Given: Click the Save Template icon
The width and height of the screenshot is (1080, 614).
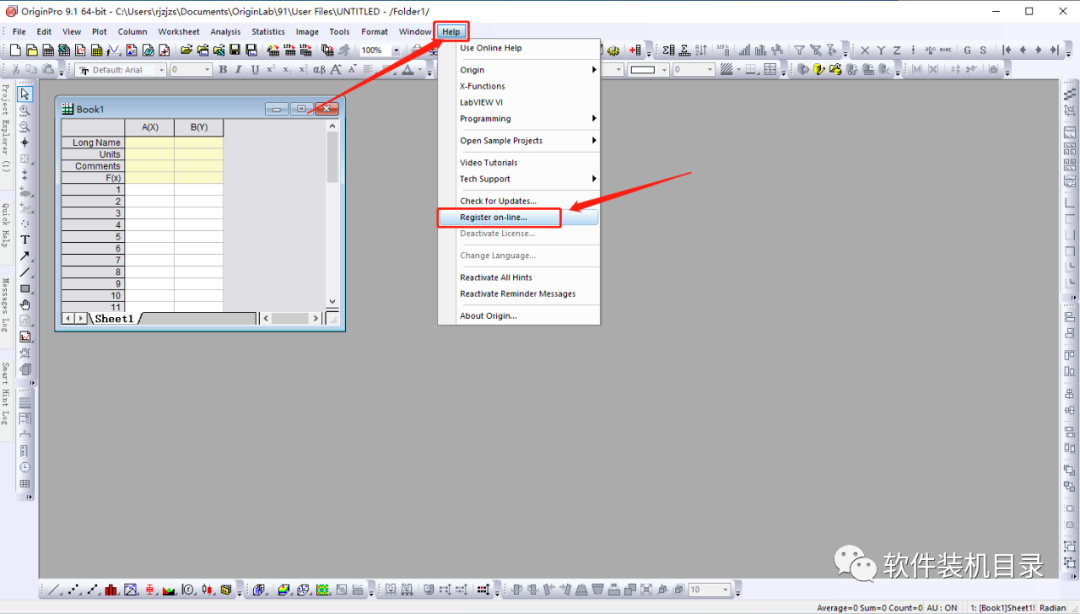Looking at the screenshot, I should (251, 50).
